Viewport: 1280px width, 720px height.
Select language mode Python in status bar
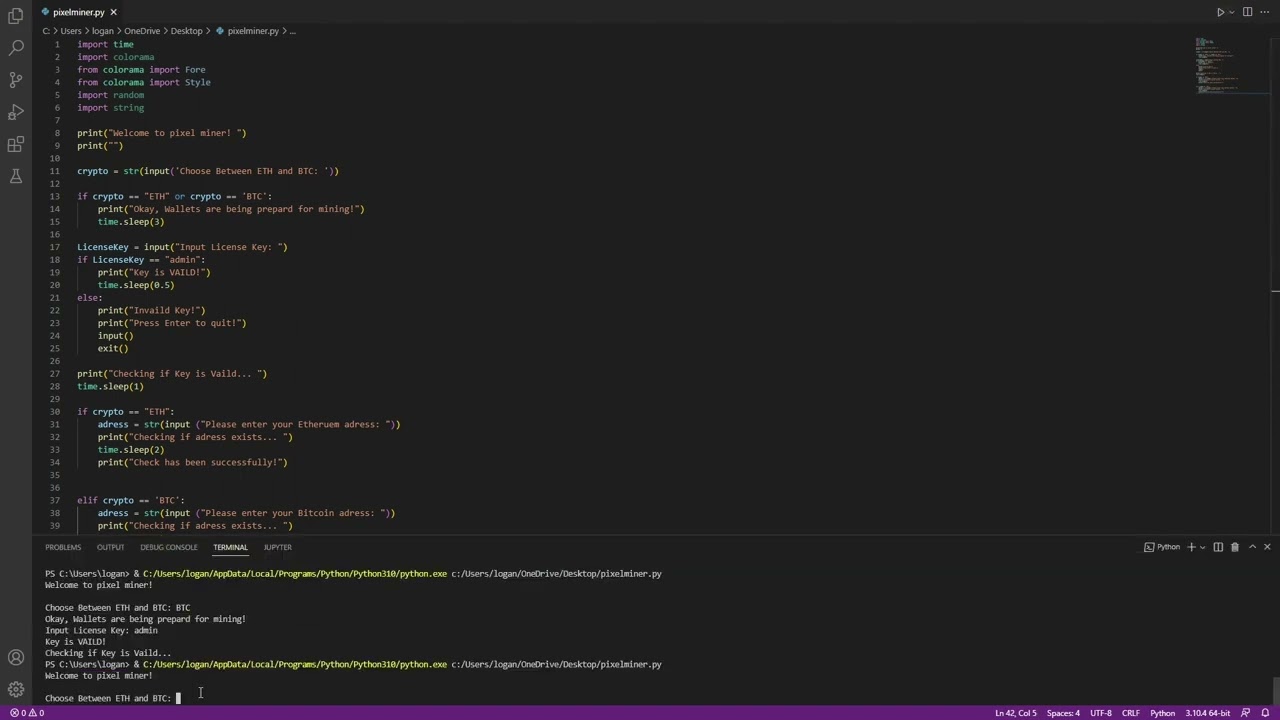pos(1162,713)
